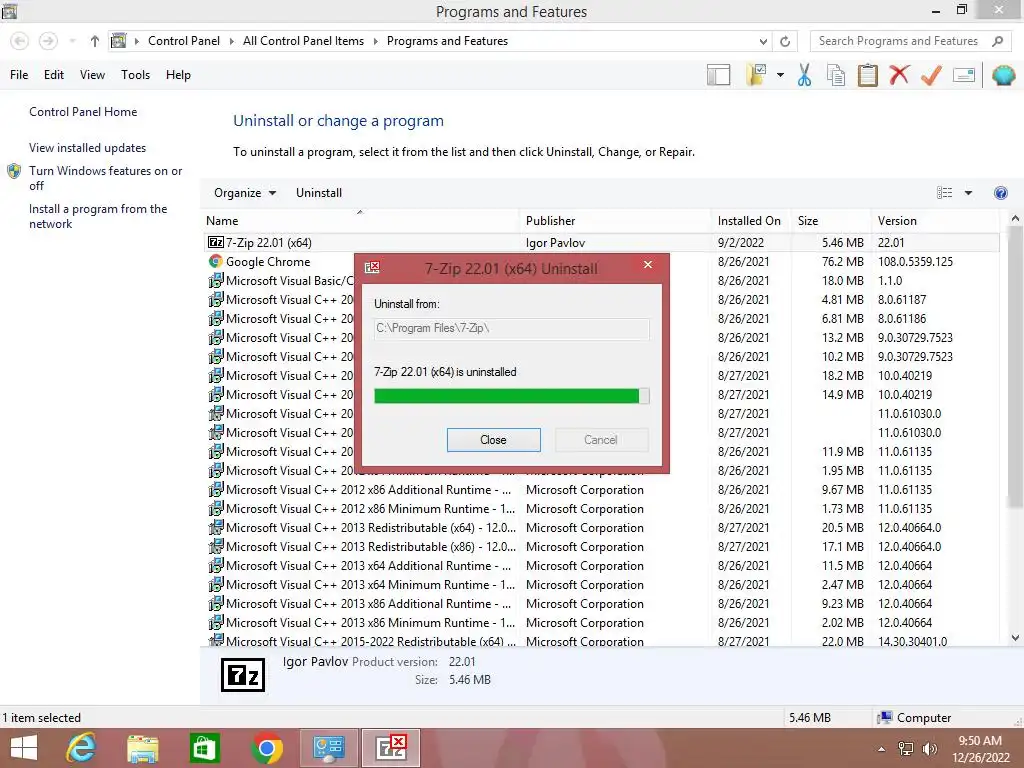The image size is (1024, 768).
Task: Click the Paste clipboard toolbar icon
Action: pyautogui.click(x=867, y=75)
